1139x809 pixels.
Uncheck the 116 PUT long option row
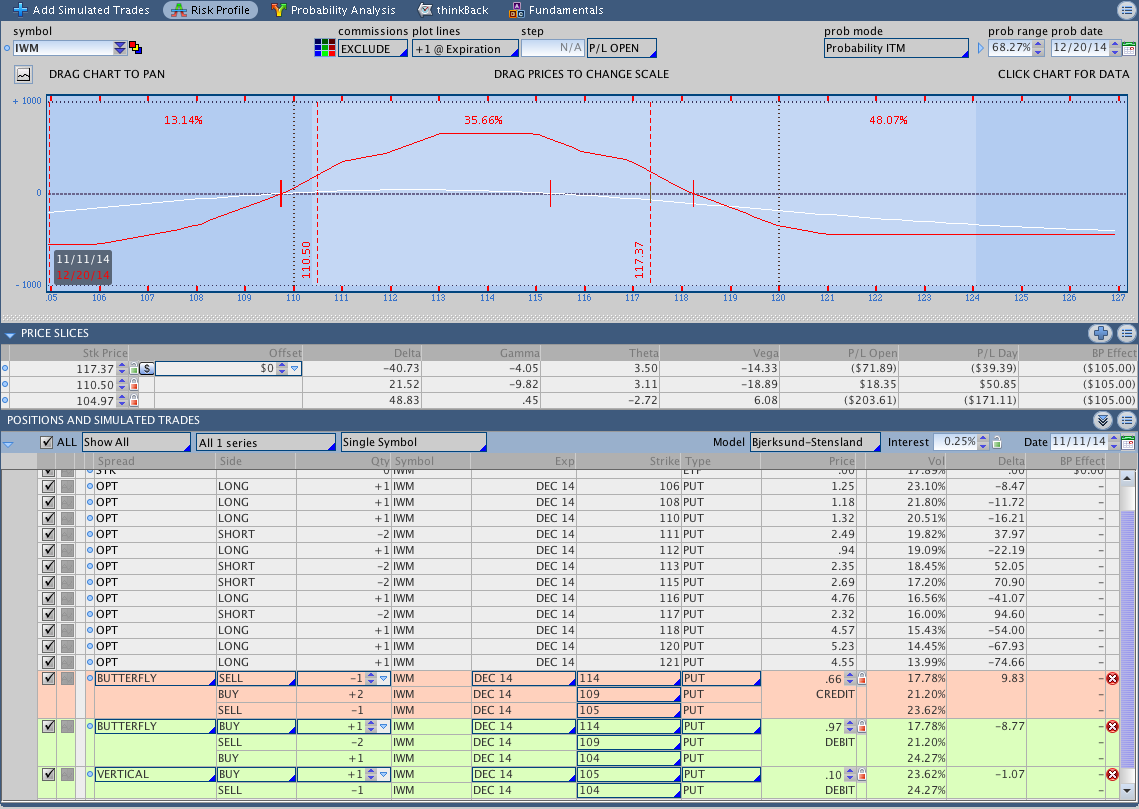click(x=49, y=598)
